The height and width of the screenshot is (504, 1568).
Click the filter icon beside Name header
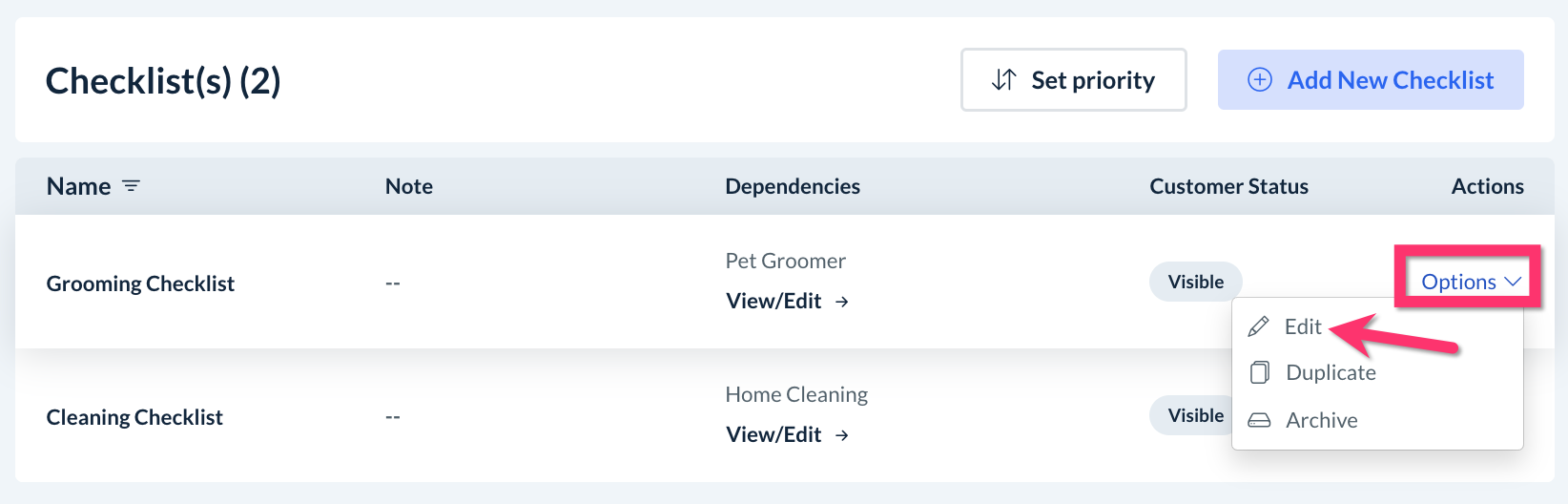point(131,186)
